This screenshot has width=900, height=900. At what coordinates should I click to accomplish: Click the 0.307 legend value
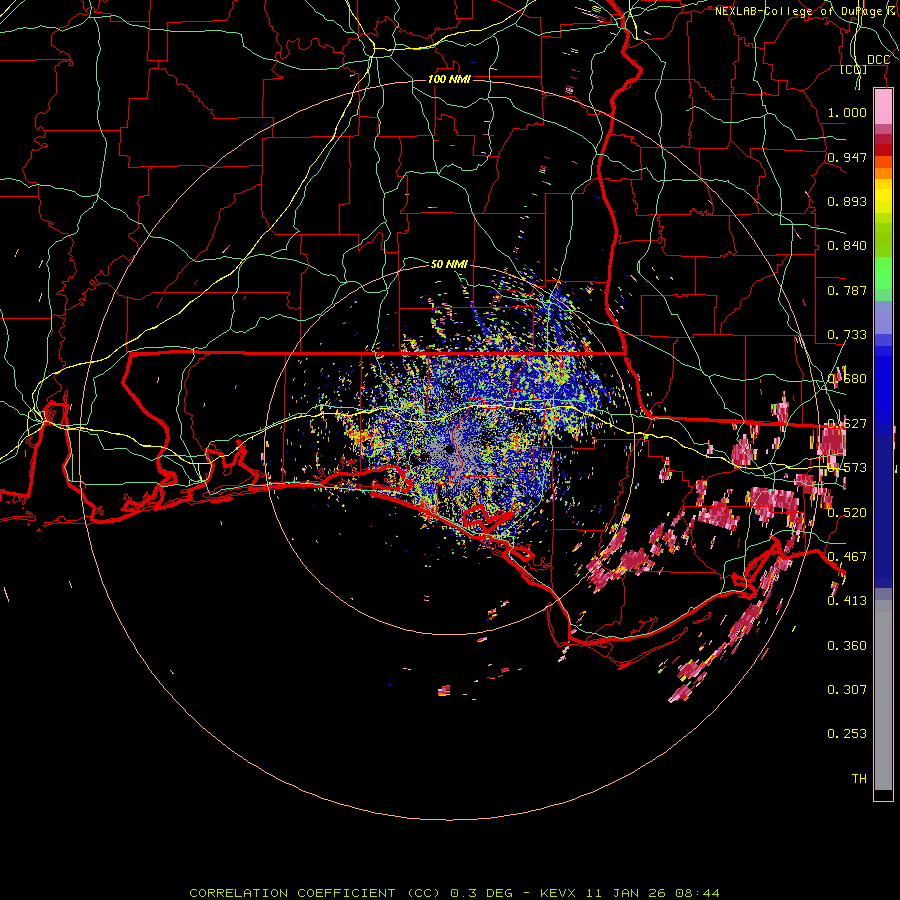pos(847,690)
